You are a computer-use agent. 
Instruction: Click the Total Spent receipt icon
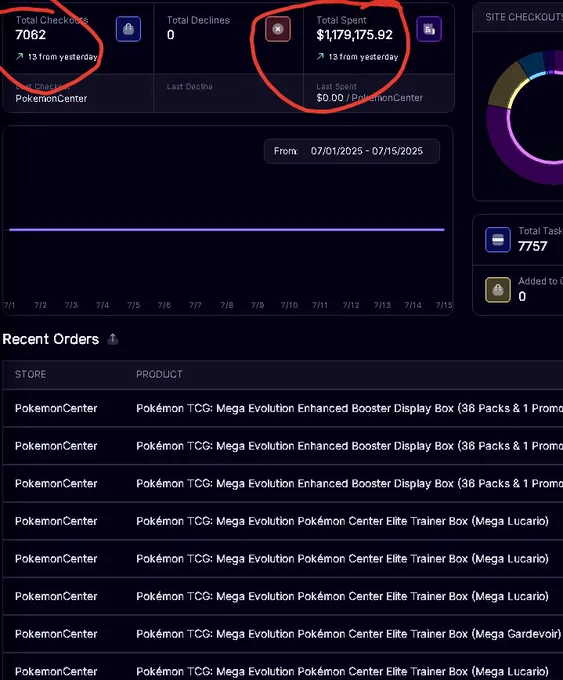coord(429,29)
